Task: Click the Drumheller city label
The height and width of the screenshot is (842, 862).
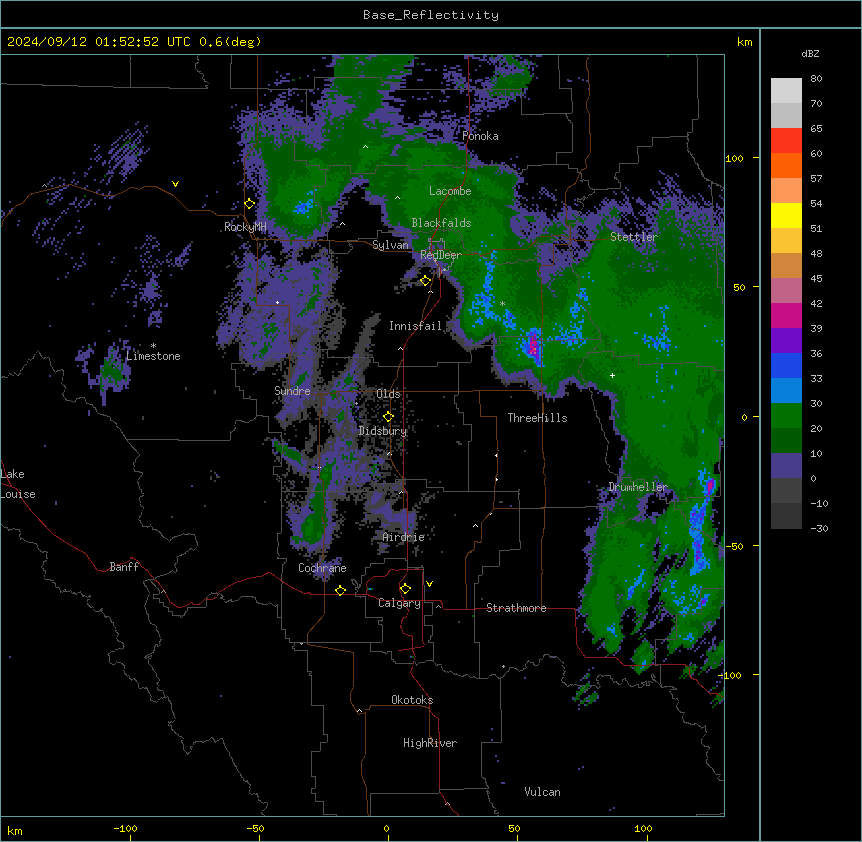Action: coord(638,486)
